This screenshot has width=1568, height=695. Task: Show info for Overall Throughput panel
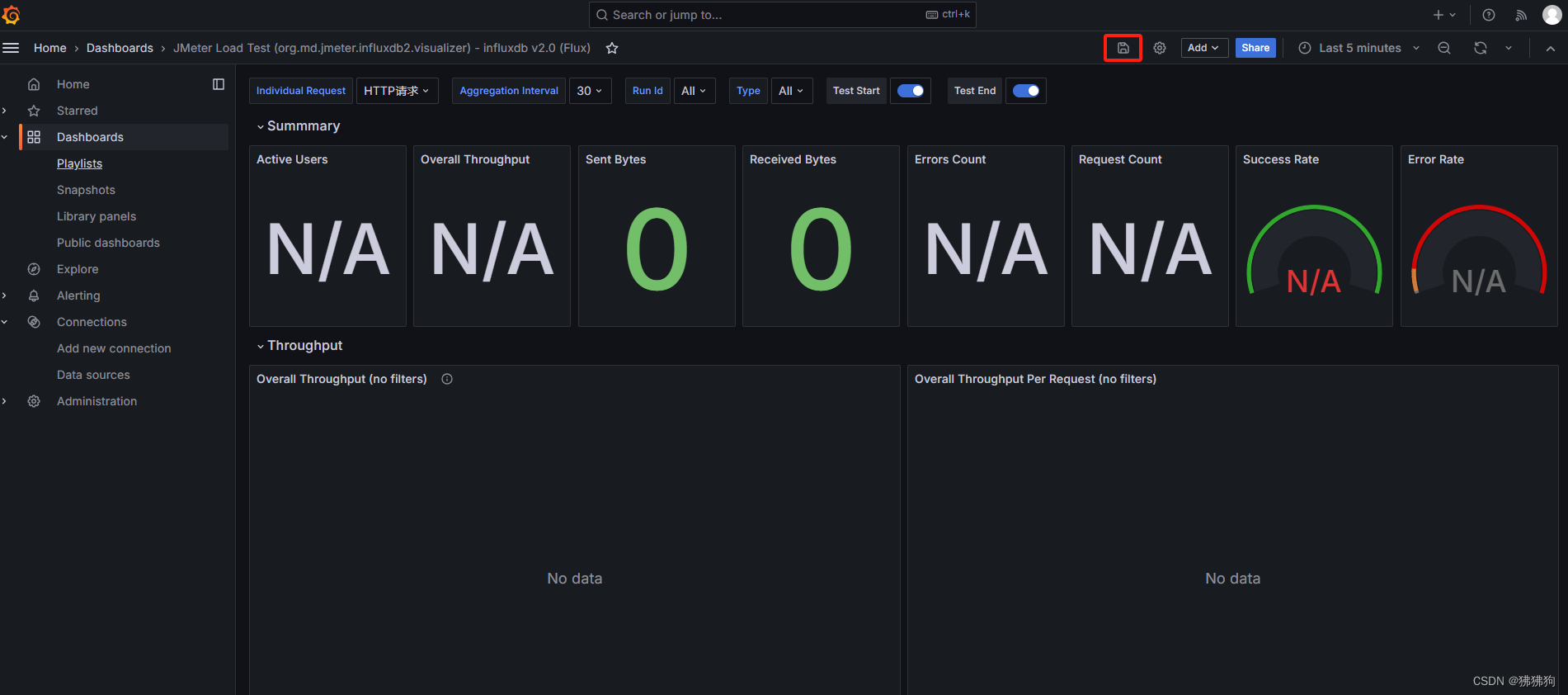point(447,379)
